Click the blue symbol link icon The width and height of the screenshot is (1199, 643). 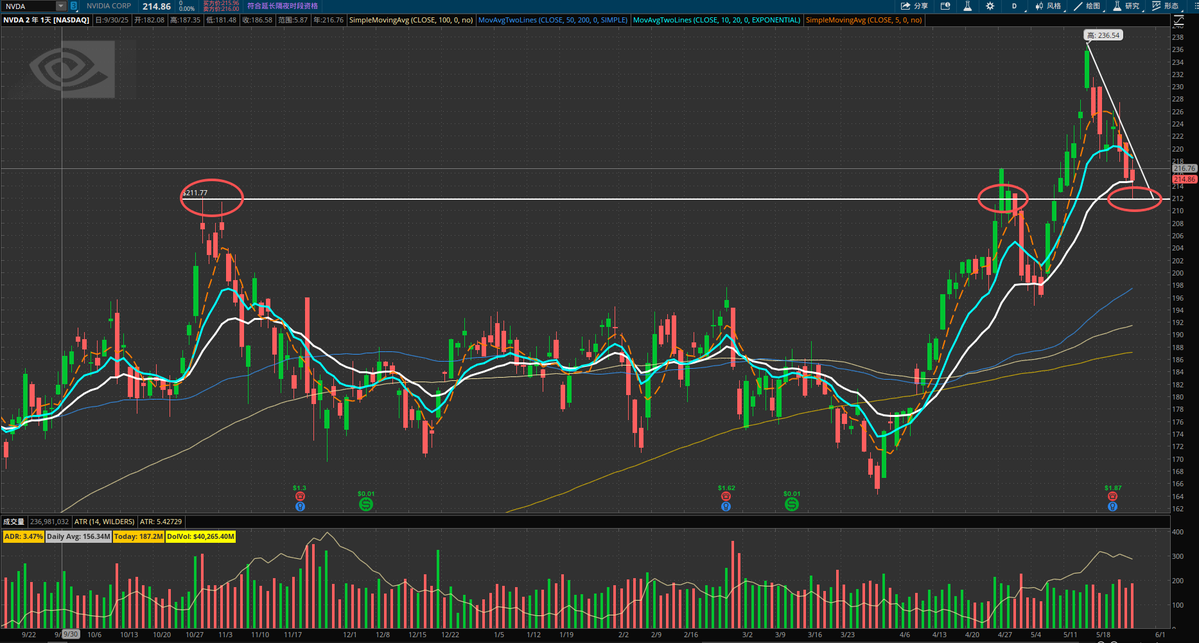[x=74, y=6]
